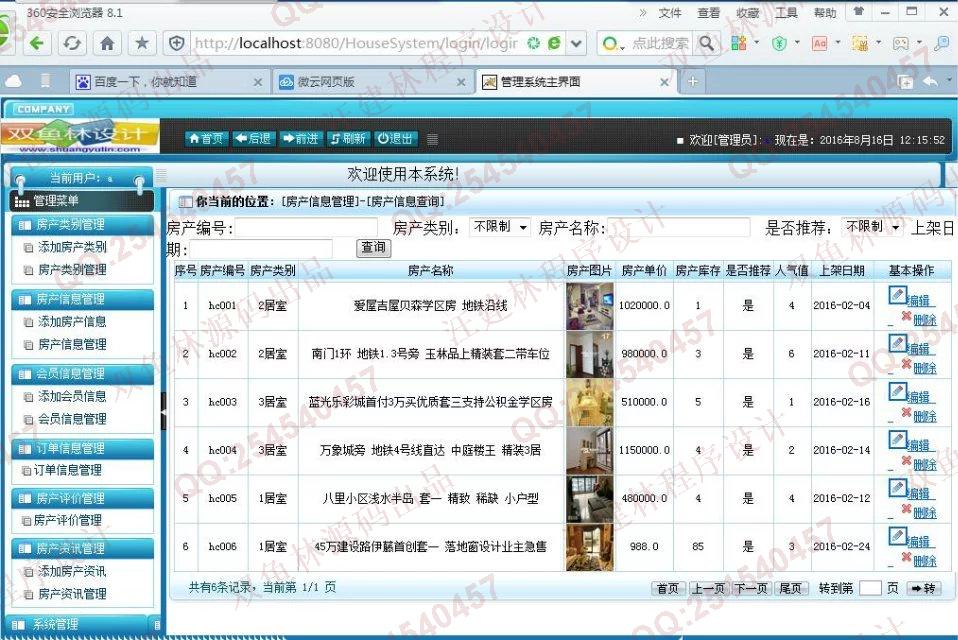Click delete icon for hc003 row
Image resolution: width=958 pixels, height=640 pixels.
pos(907,413)
